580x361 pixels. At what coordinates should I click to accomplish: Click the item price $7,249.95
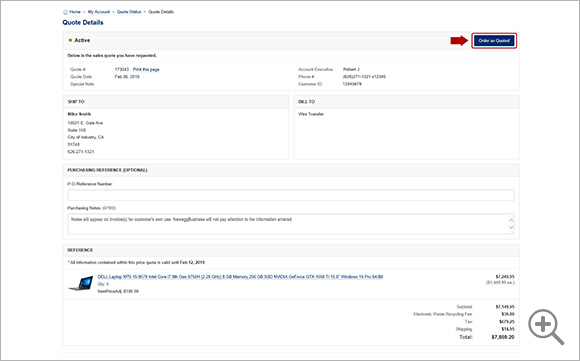click(505, 277)
